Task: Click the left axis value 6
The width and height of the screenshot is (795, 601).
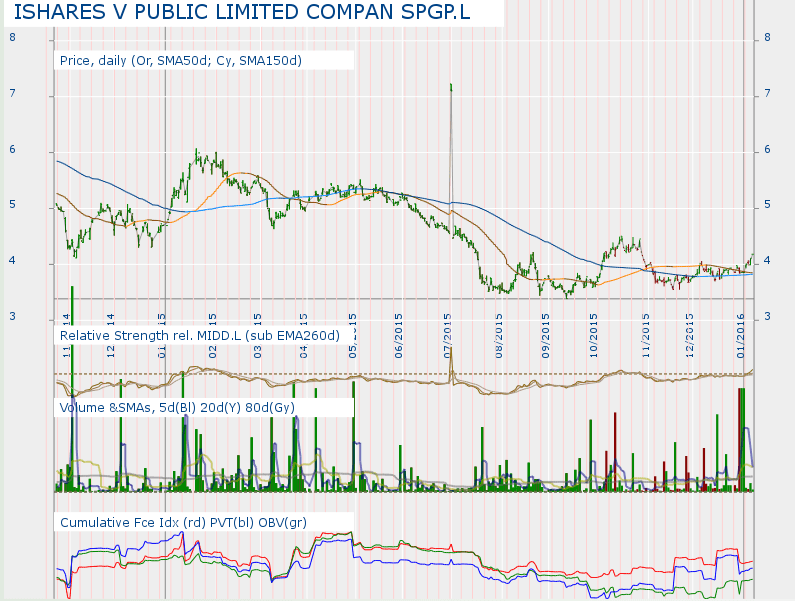Action: (12, 149)
